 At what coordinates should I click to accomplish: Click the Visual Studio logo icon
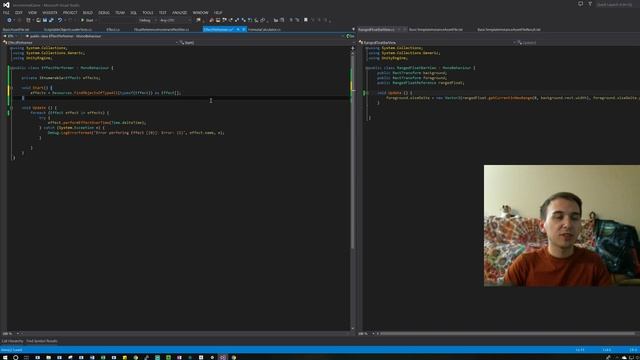(6, 5)
